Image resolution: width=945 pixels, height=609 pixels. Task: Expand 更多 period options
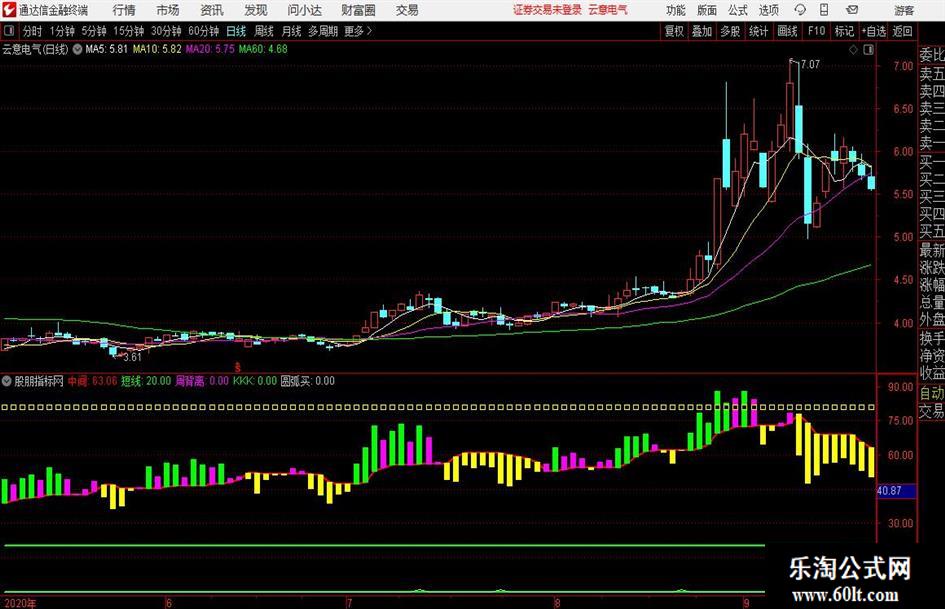[358, 31]
